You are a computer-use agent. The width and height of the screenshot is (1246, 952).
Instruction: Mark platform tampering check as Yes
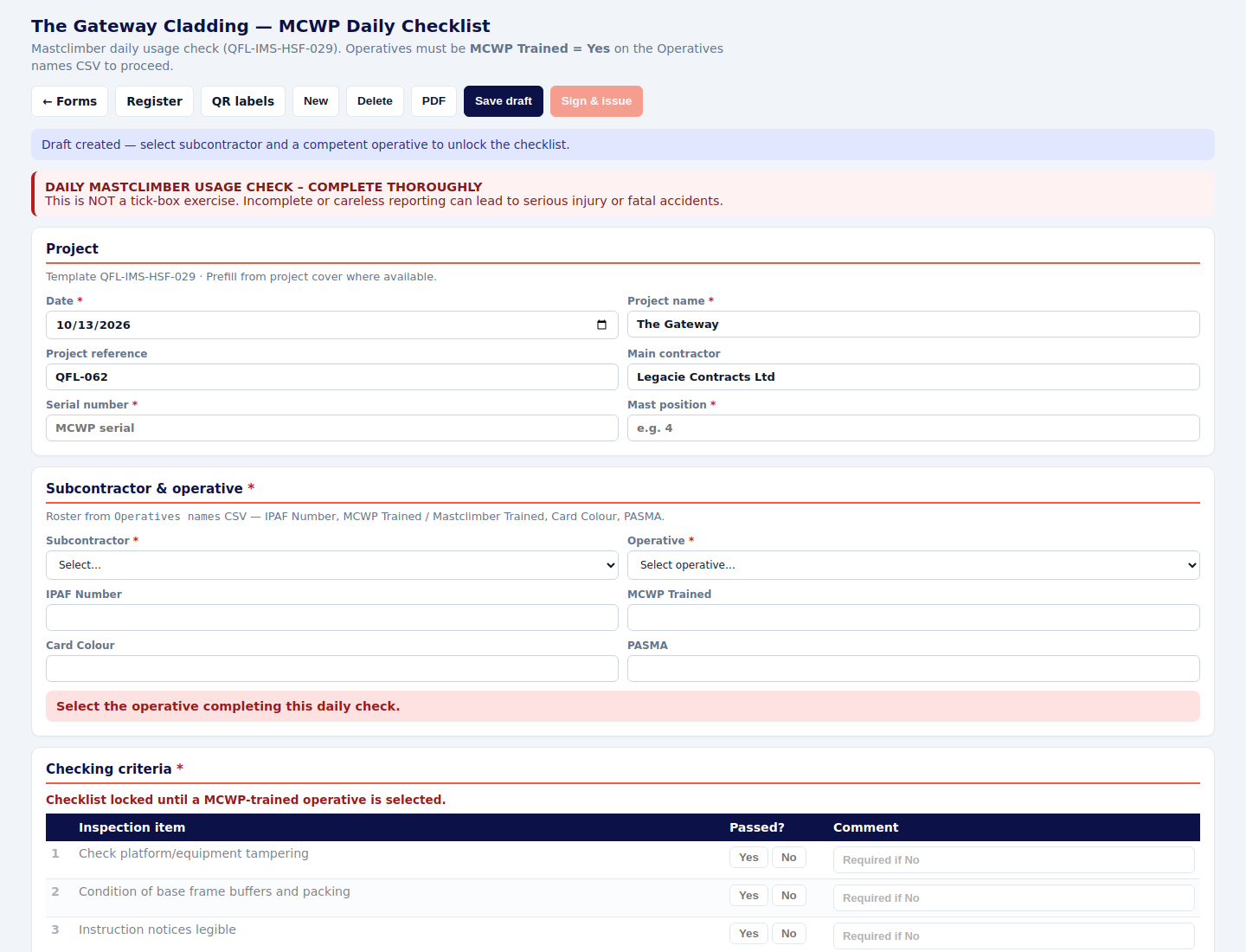click(748, 858)
